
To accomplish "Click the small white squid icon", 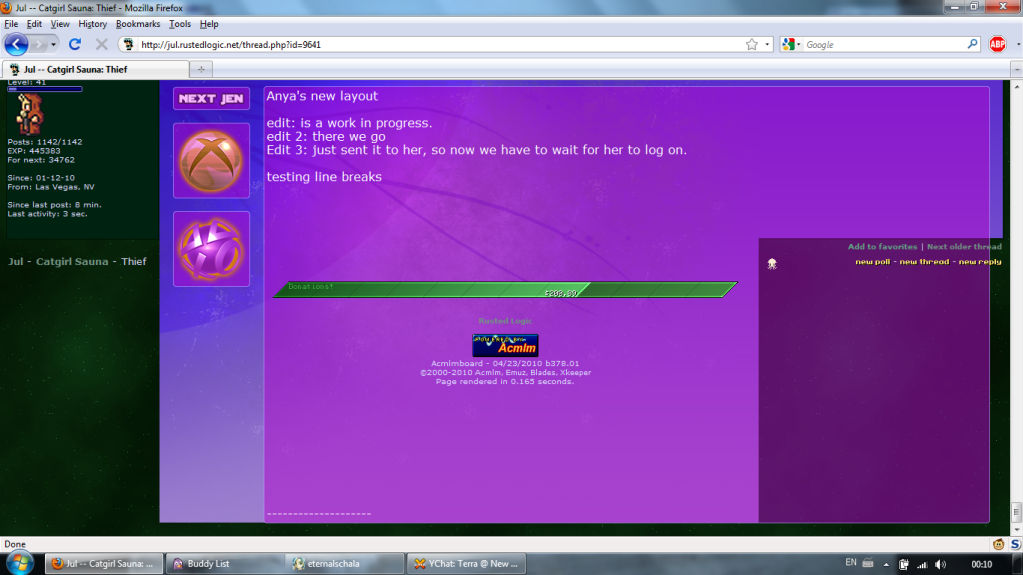I will (x=772, y=263).
